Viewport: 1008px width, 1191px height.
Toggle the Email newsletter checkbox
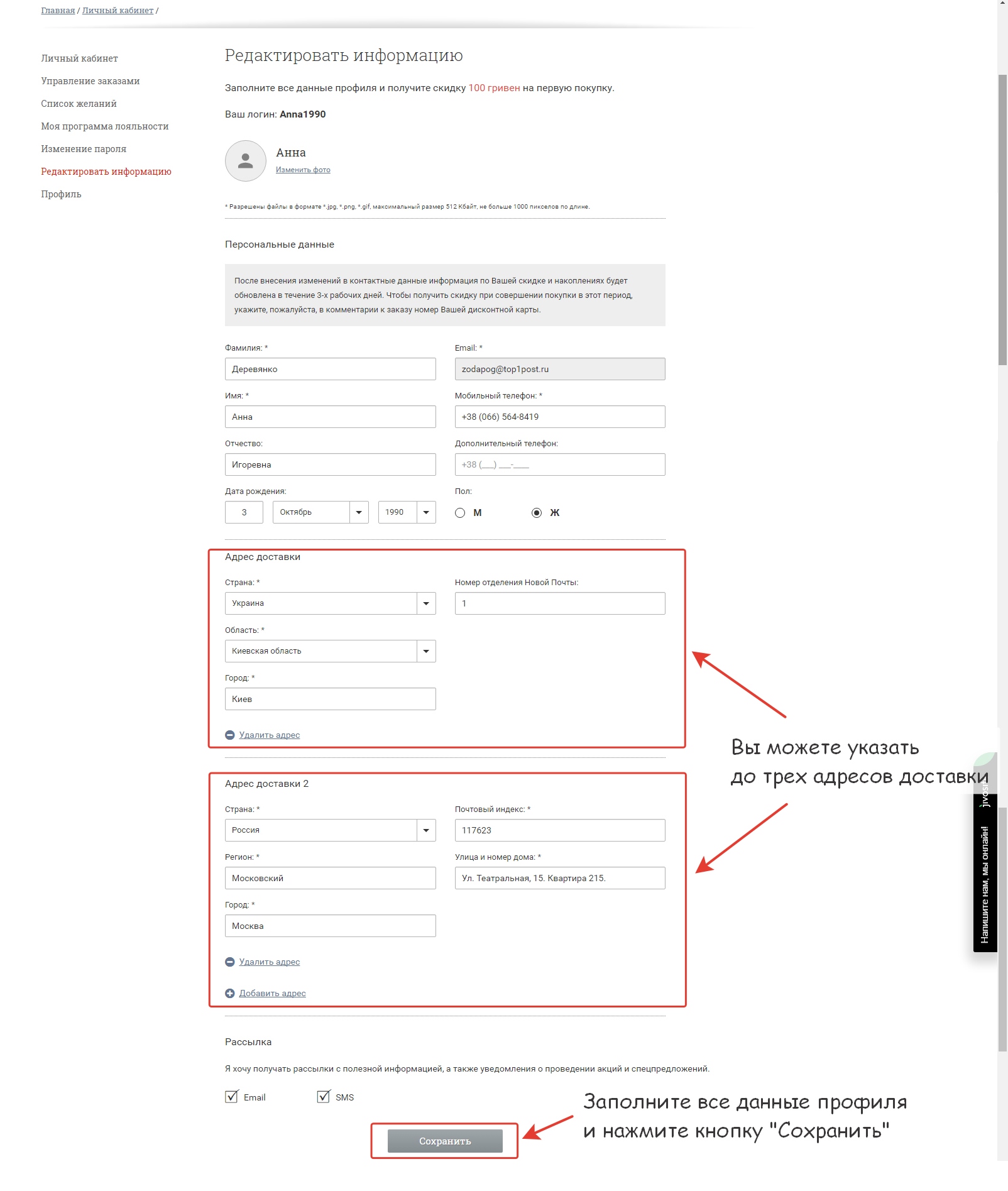point(231,1097)
